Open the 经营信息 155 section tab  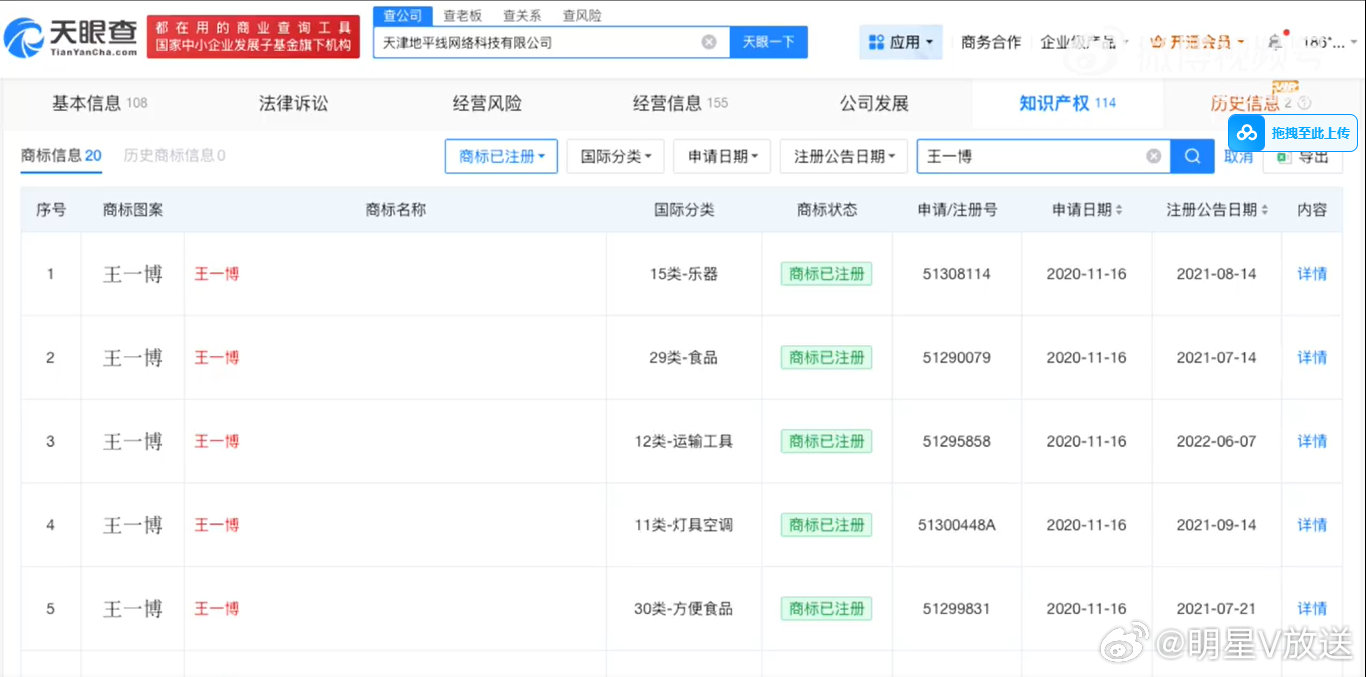(x=680, y=102)
